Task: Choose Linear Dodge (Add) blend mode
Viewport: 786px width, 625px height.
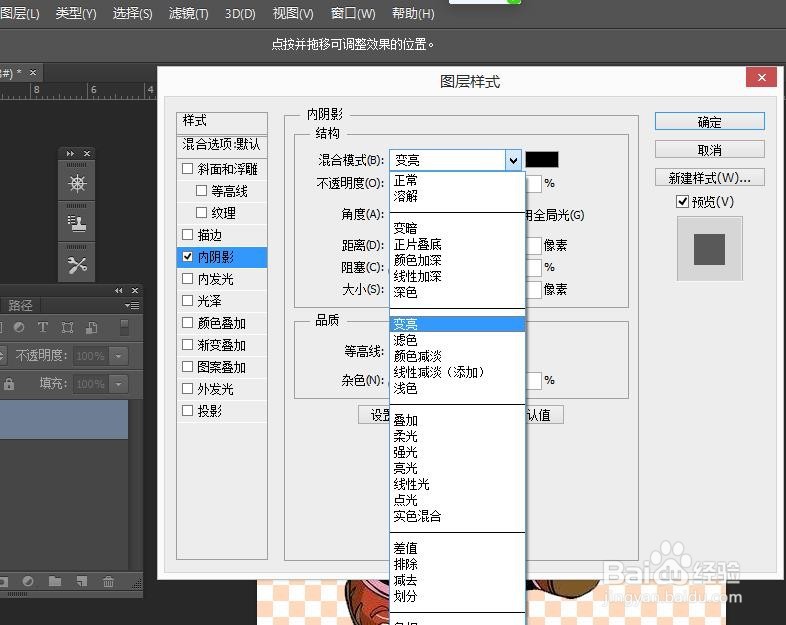Action: click(x=457, y=372)
